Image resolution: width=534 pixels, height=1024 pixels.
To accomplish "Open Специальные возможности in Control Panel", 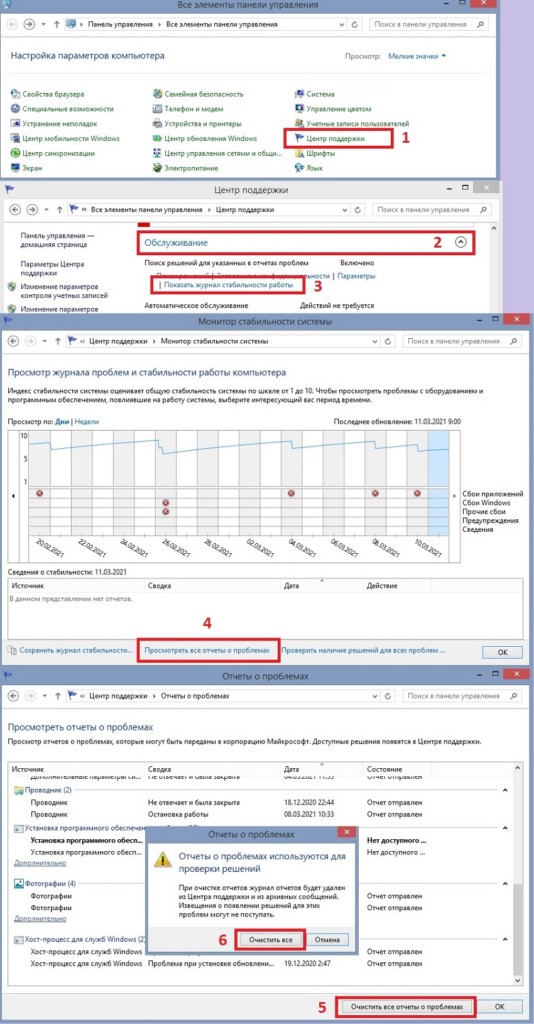I will coord(62,109).
